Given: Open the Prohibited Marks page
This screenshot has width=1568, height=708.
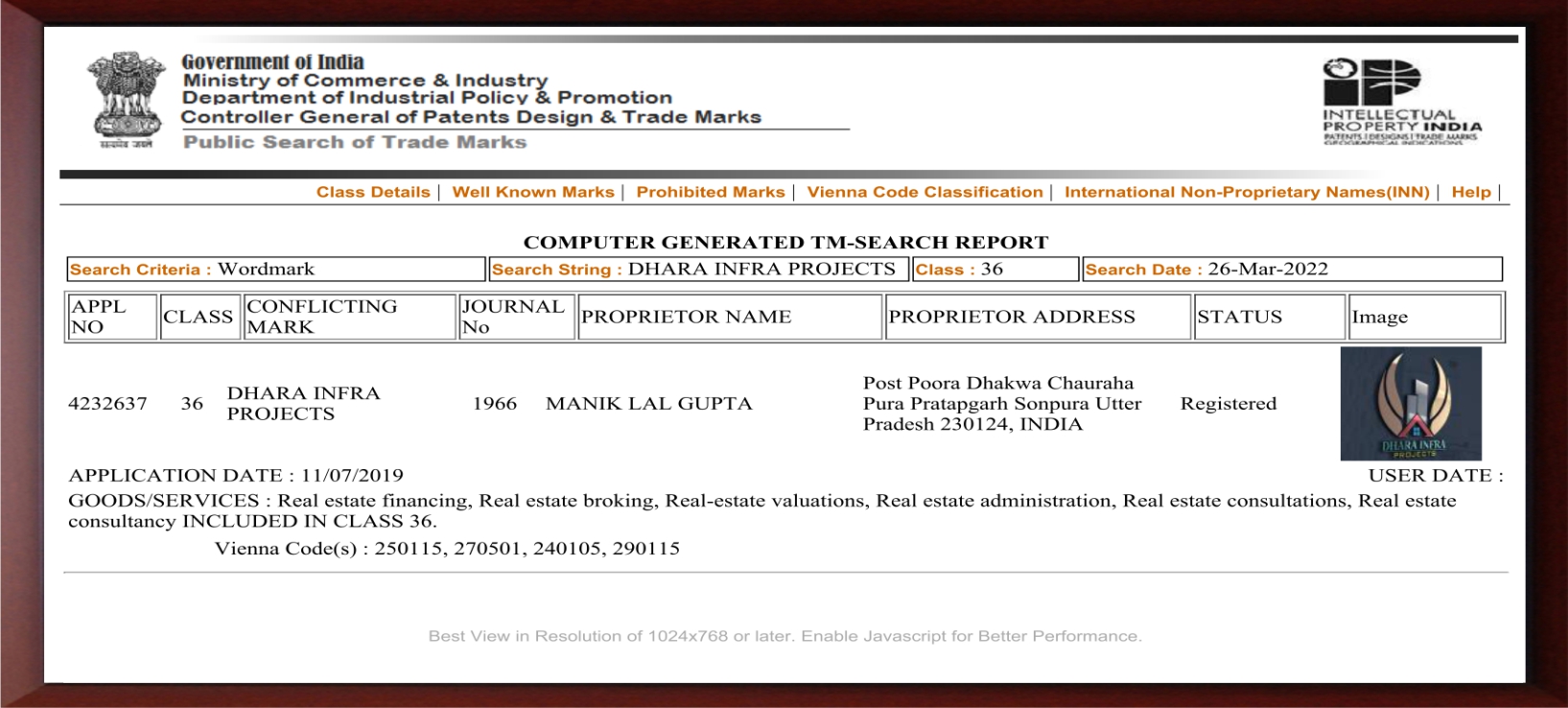Looking at the screenshot, I should (x=710, y=192).
